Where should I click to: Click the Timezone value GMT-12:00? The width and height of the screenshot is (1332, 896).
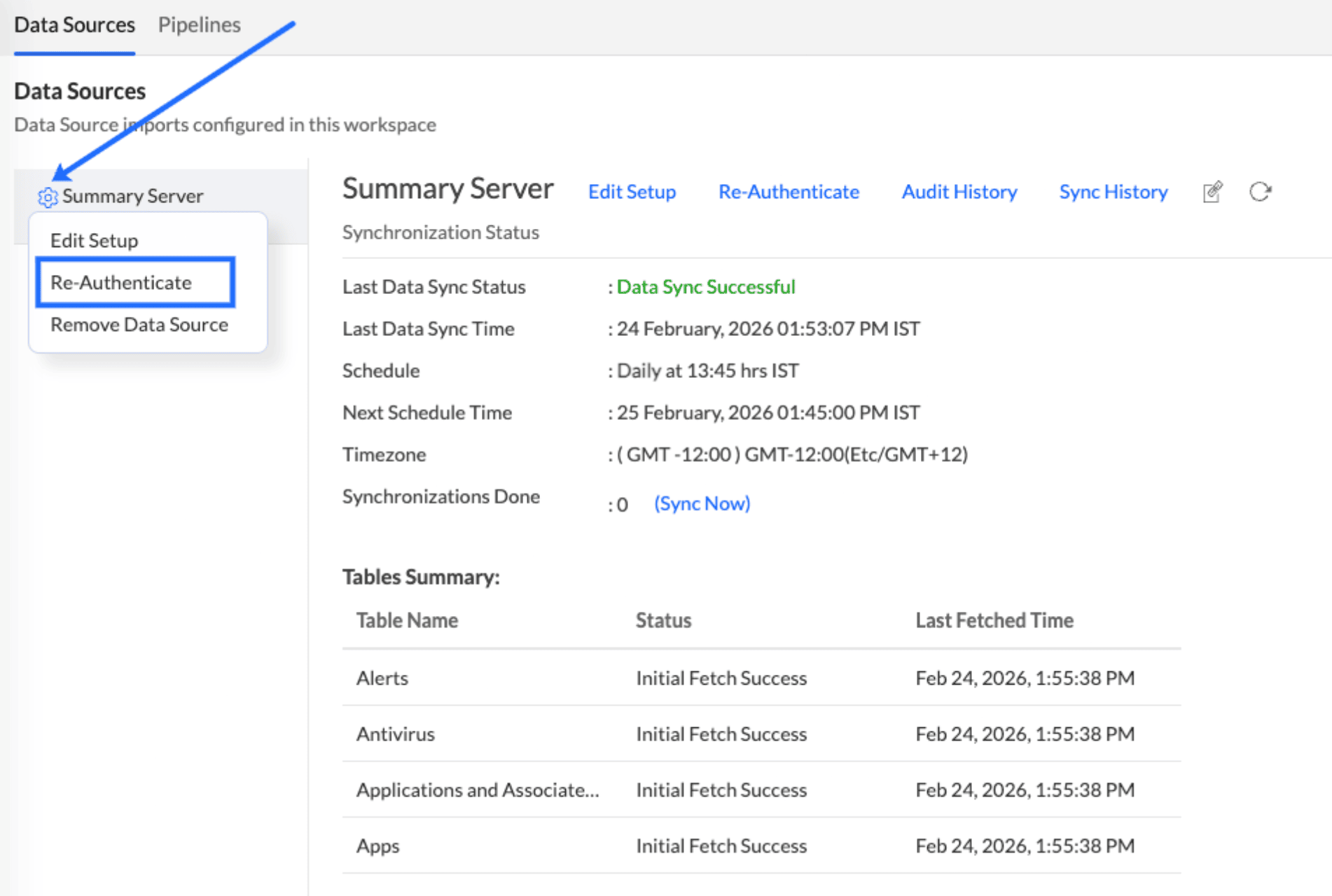click(x=792, y=455)
